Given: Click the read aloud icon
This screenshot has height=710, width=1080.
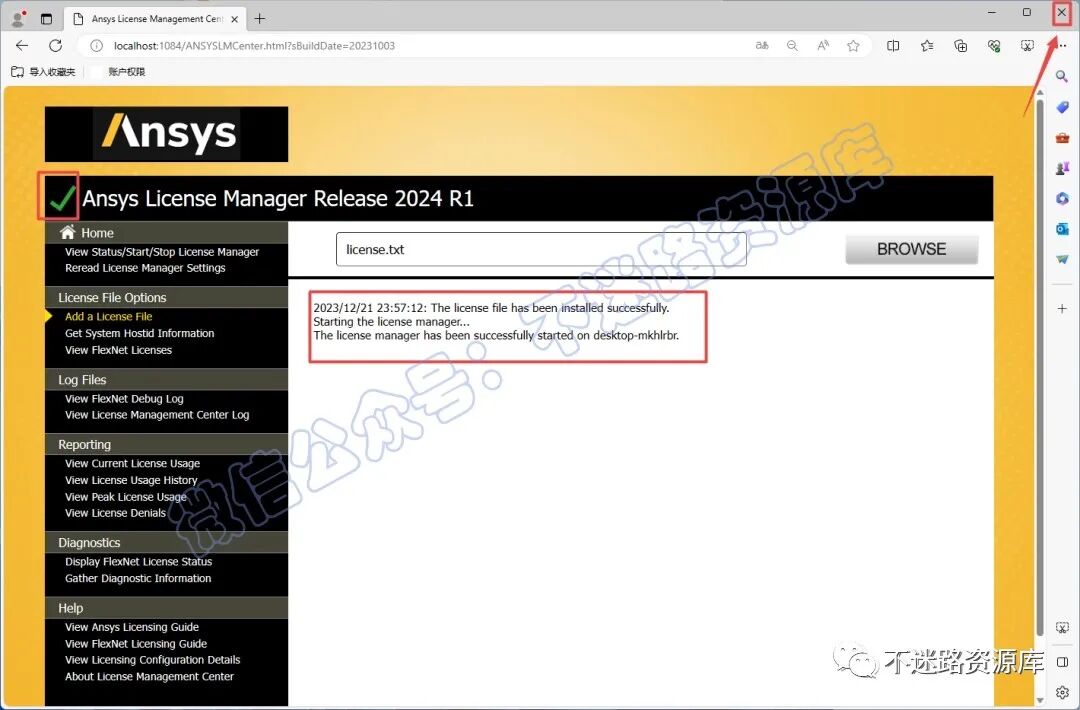Looking at the screenshot, I should tap(822, 45).
